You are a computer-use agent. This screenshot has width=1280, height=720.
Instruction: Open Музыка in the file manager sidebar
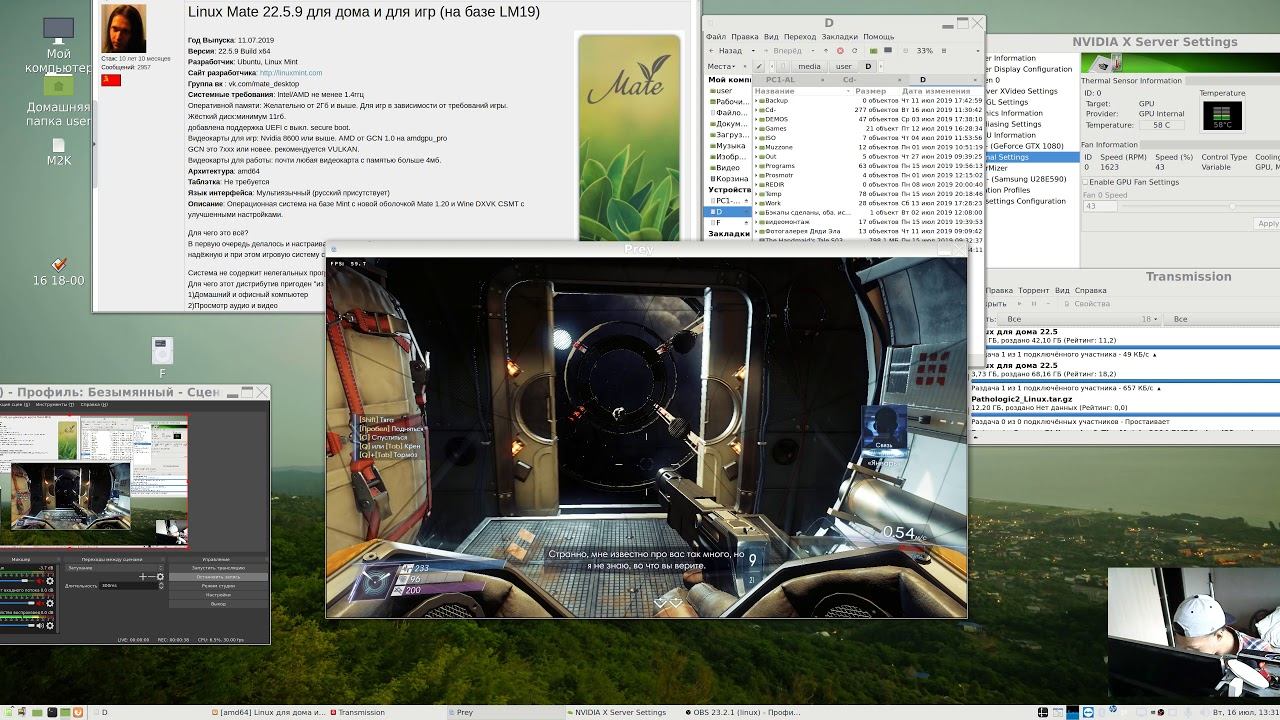click(x=728, y=146)
